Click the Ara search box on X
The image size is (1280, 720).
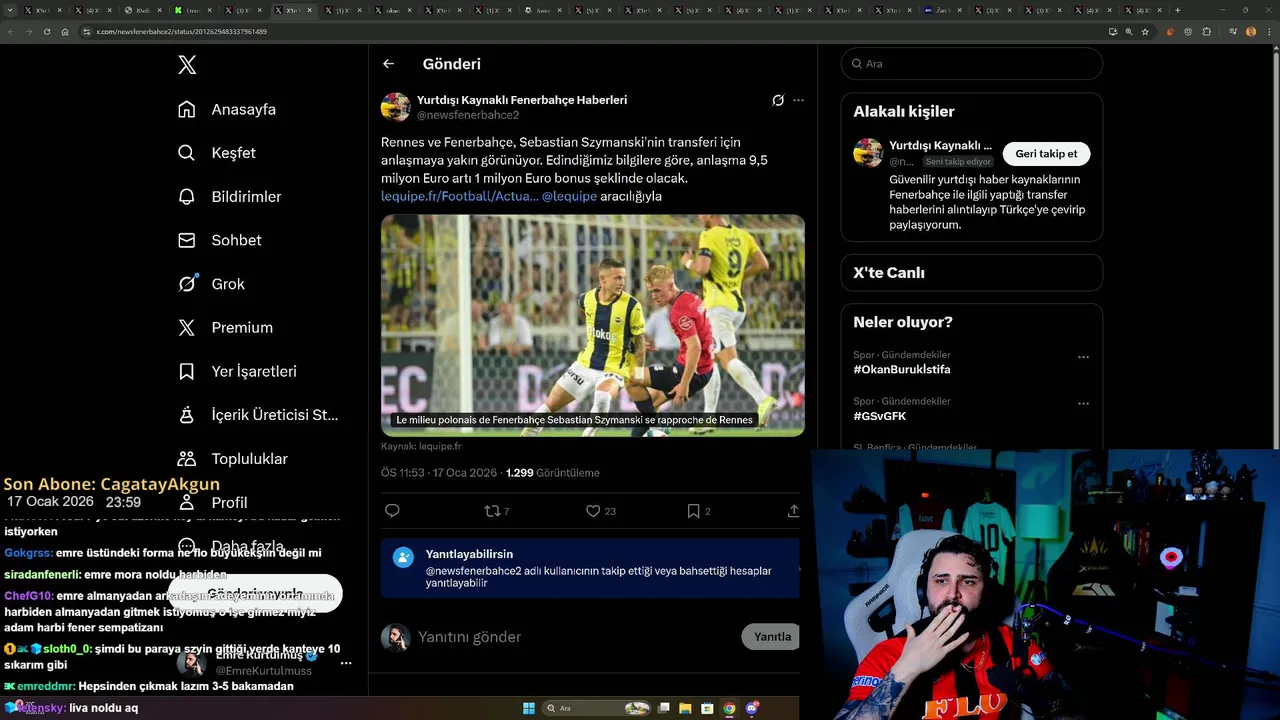(972, 64)
